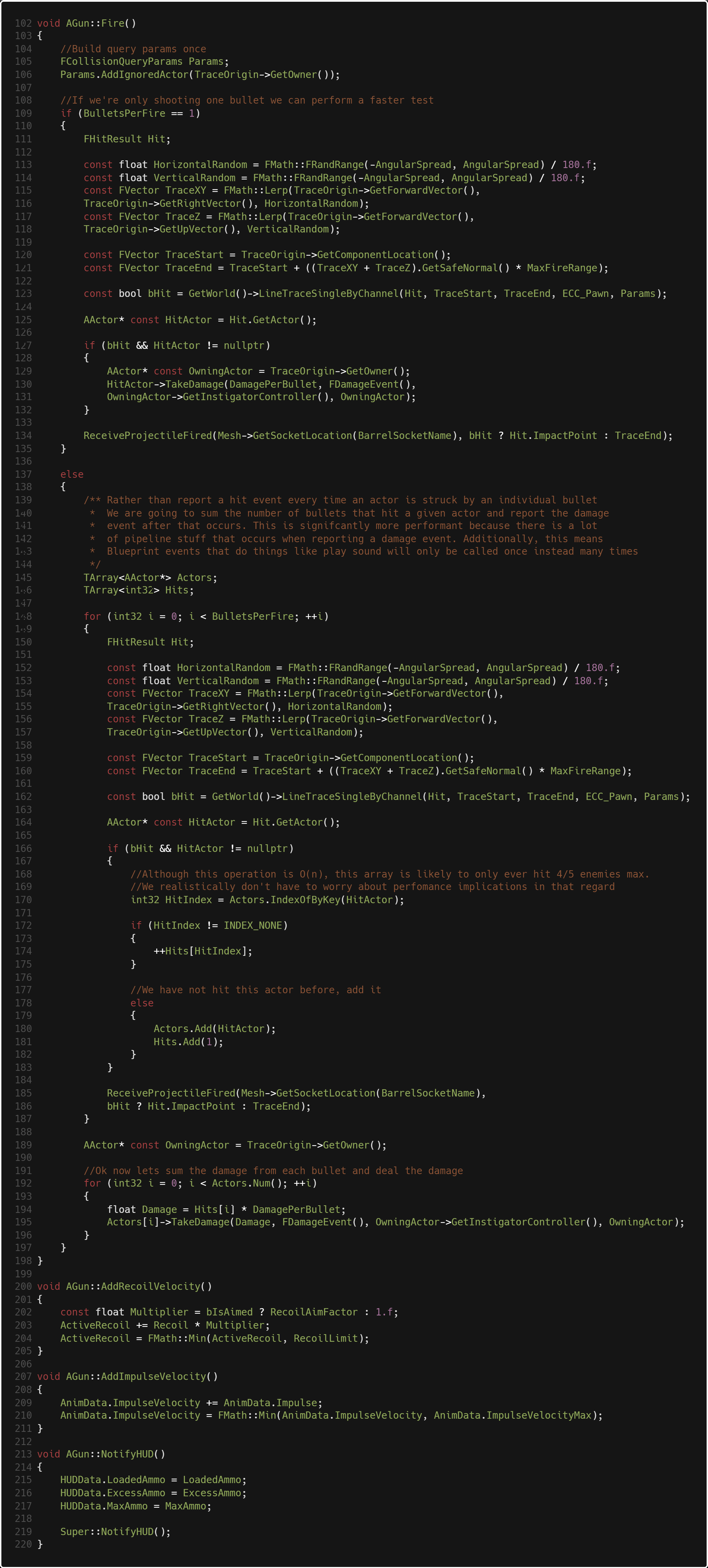708x1568 pixels.
Task: Click 'float Damage' on line 194
Action: (x=142, y=1209)
